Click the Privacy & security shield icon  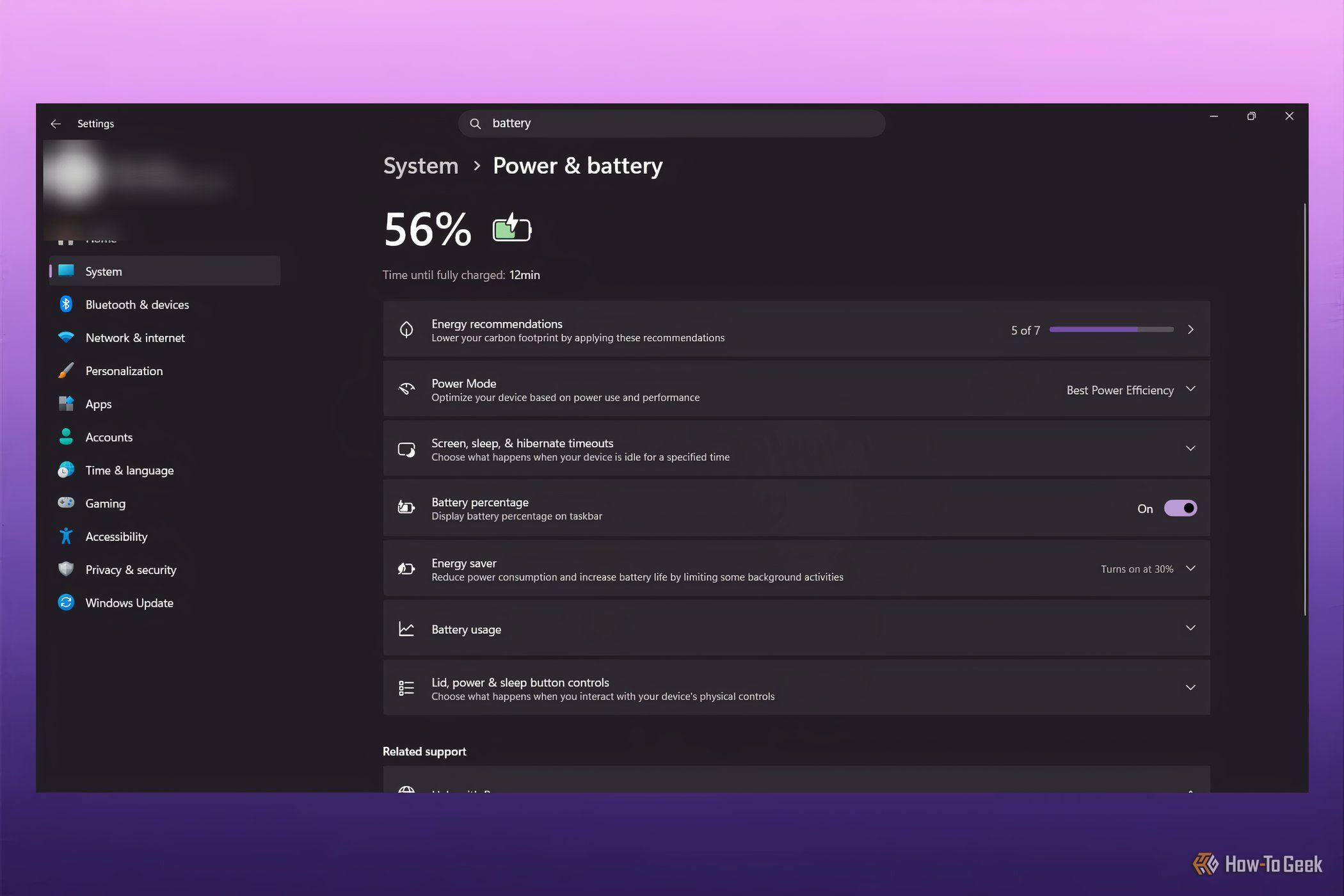coord(66,569)
